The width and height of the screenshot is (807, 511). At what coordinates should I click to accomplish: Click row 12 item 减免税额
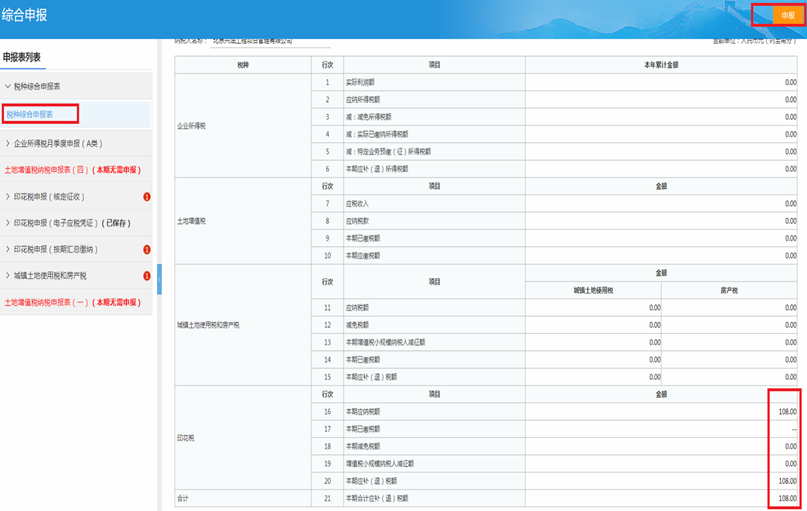[x=357, y=325]
